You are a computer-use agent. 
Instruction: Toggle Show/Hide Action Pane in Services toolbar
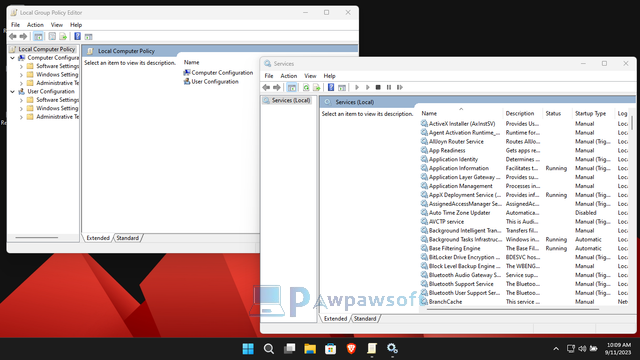click(342, 87)
